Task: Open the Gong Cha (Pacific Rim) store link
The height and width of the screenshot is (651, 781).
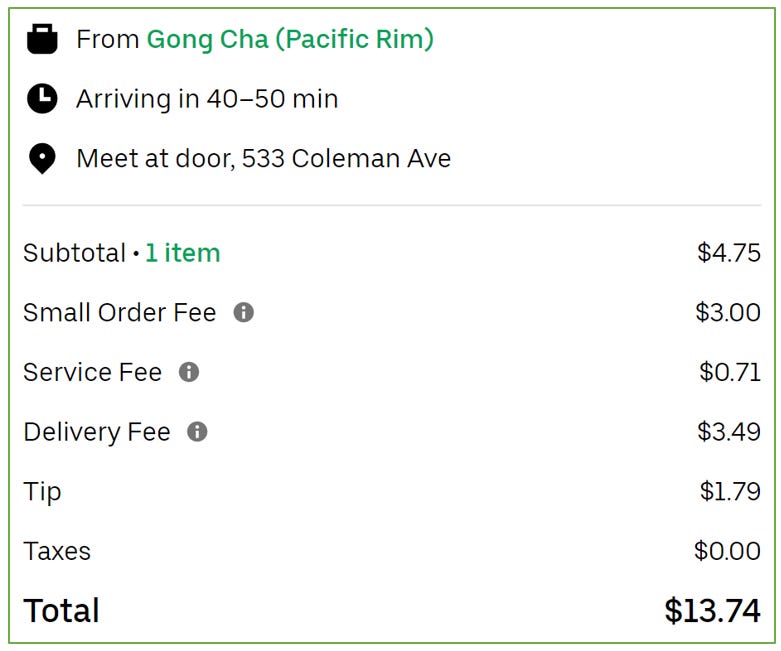Action: [290, 39]
